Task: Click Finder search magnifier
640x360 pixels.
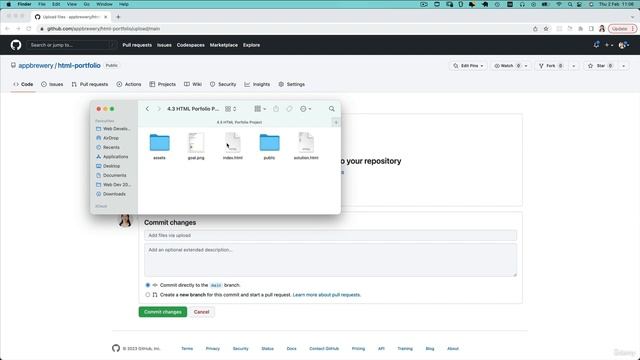Action: tap(331, 109)
